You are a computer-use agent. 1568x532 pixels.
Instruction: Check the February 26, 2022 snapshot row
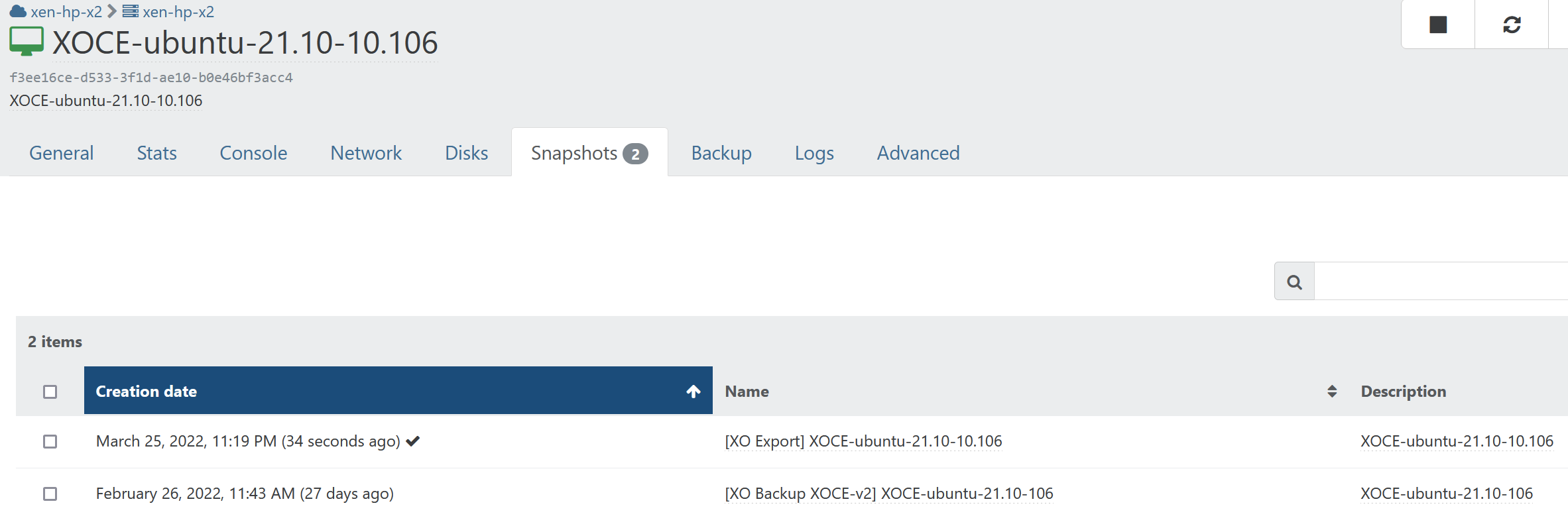(50, 494)
